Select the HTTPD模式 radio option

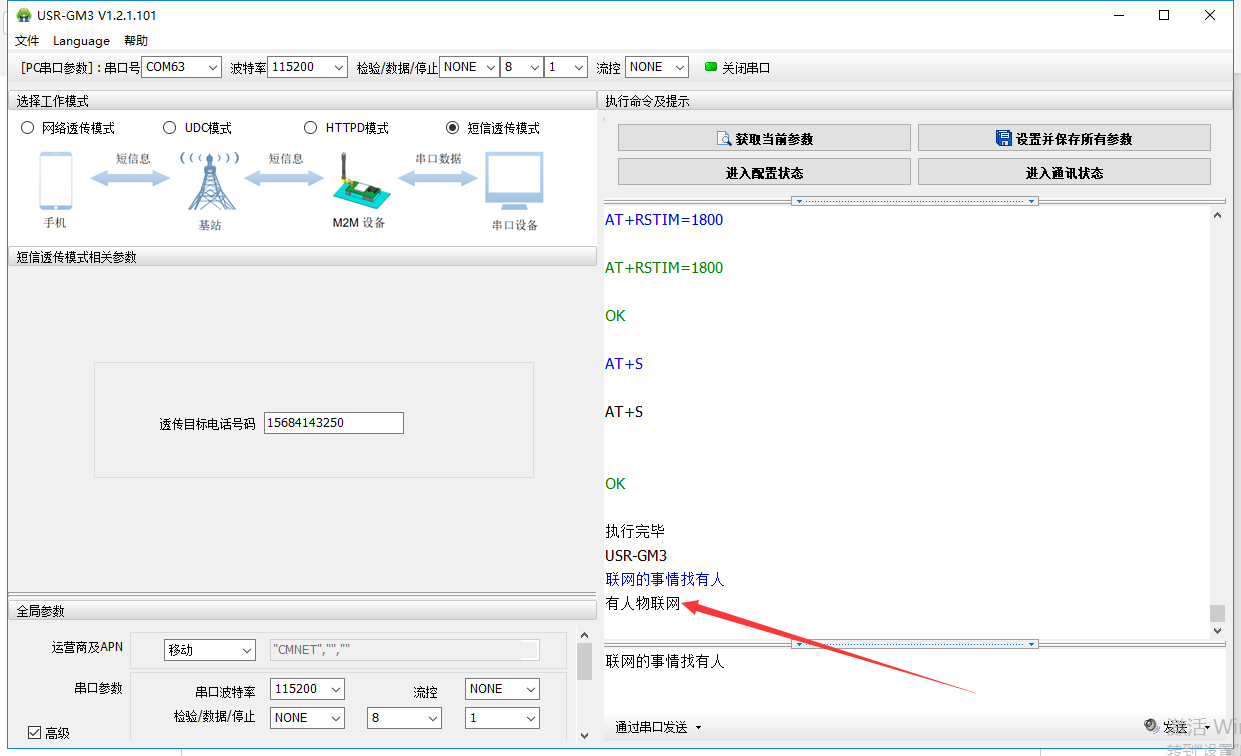pos(310,128)
